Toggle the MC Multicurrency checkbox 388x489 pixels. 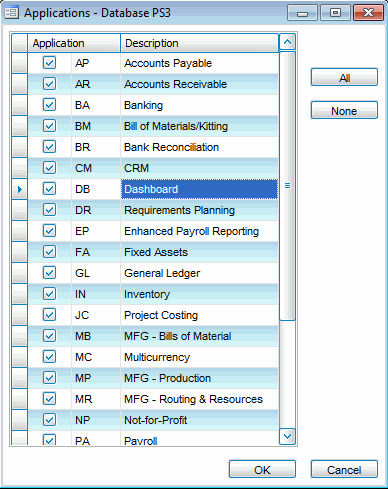point(49,357)
